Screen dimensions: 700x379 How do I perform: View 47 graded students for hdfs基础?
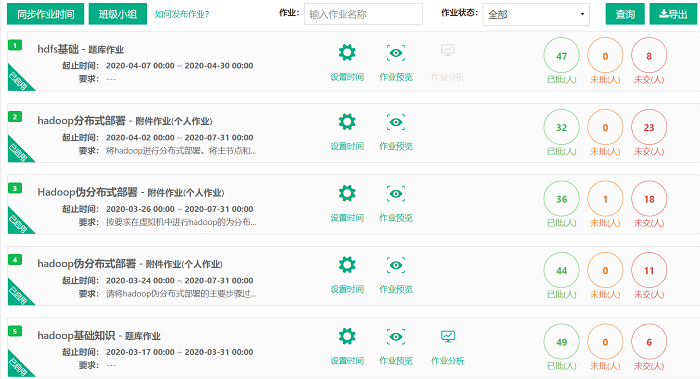tap(561, 56)
